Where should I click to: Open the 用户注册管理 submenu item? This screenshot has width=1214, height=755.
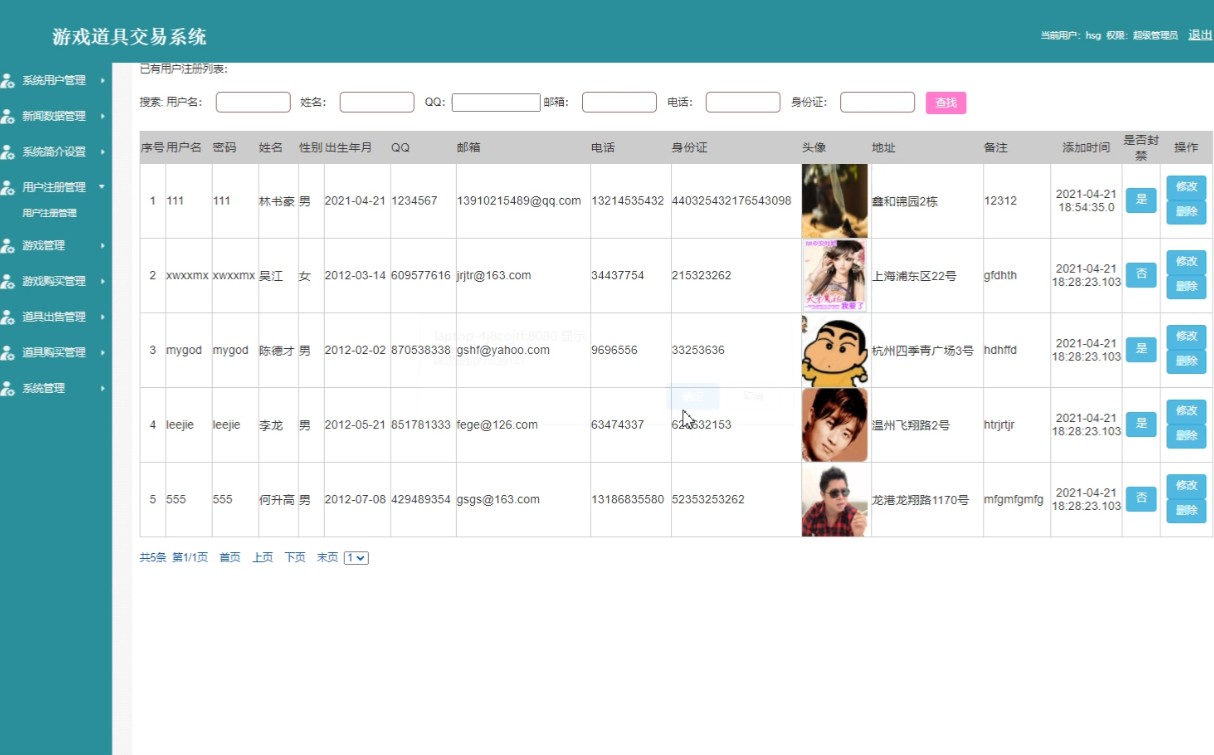pyautogui.click(x=50, y=213)
